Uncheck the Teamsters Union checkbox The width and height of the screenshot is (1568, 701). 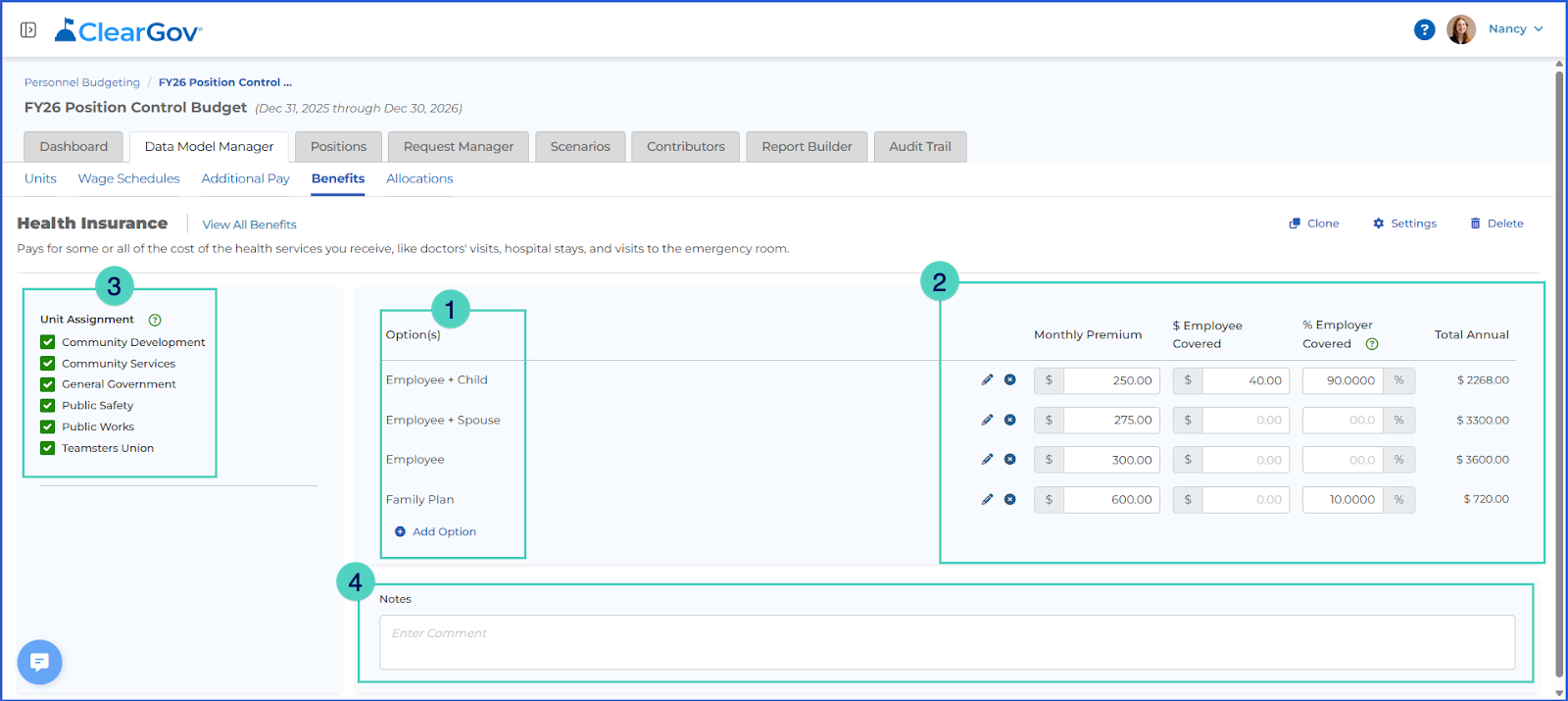[47, 448]
